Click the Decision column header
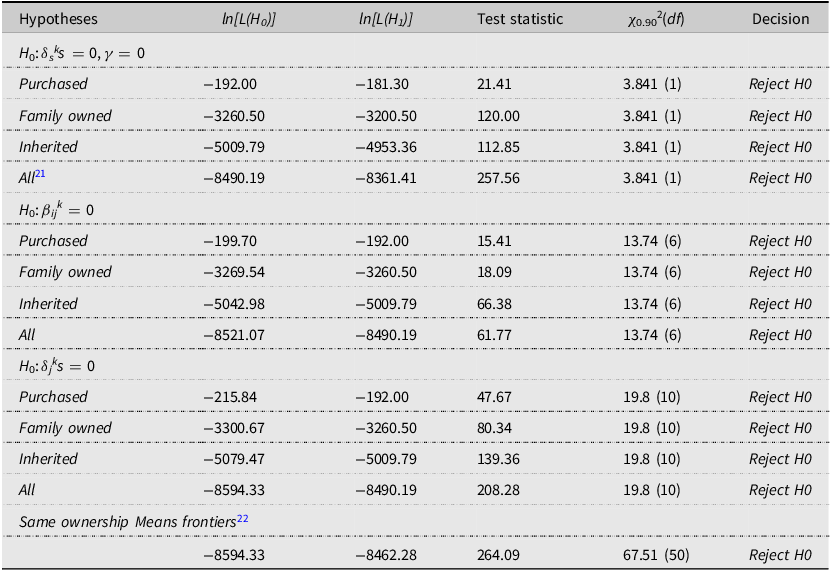Screen dimensions: 831x571 781,19
